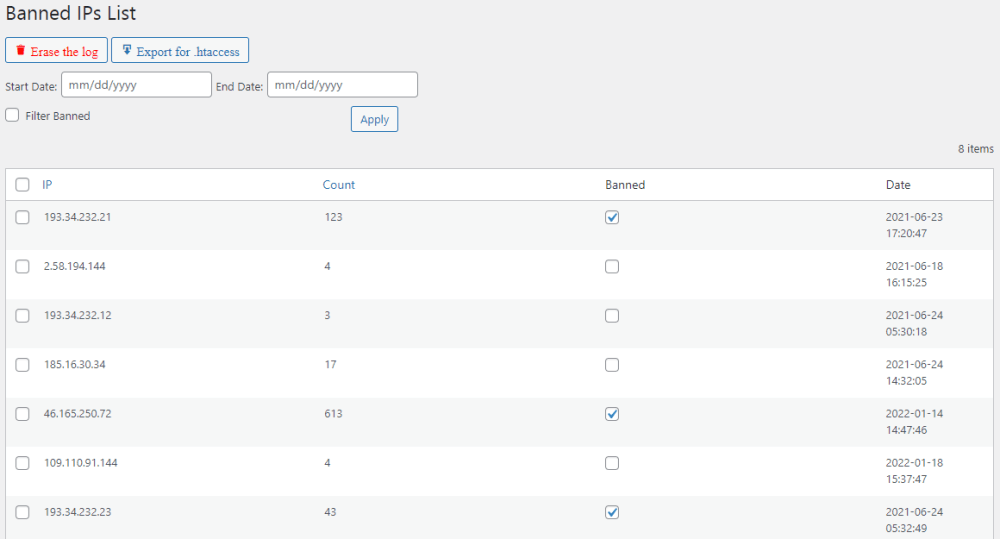This screenshot has height=539, width=1000.
Task: Uncheck Banned for IP 193.34.232.21
Action: (612, 218)
